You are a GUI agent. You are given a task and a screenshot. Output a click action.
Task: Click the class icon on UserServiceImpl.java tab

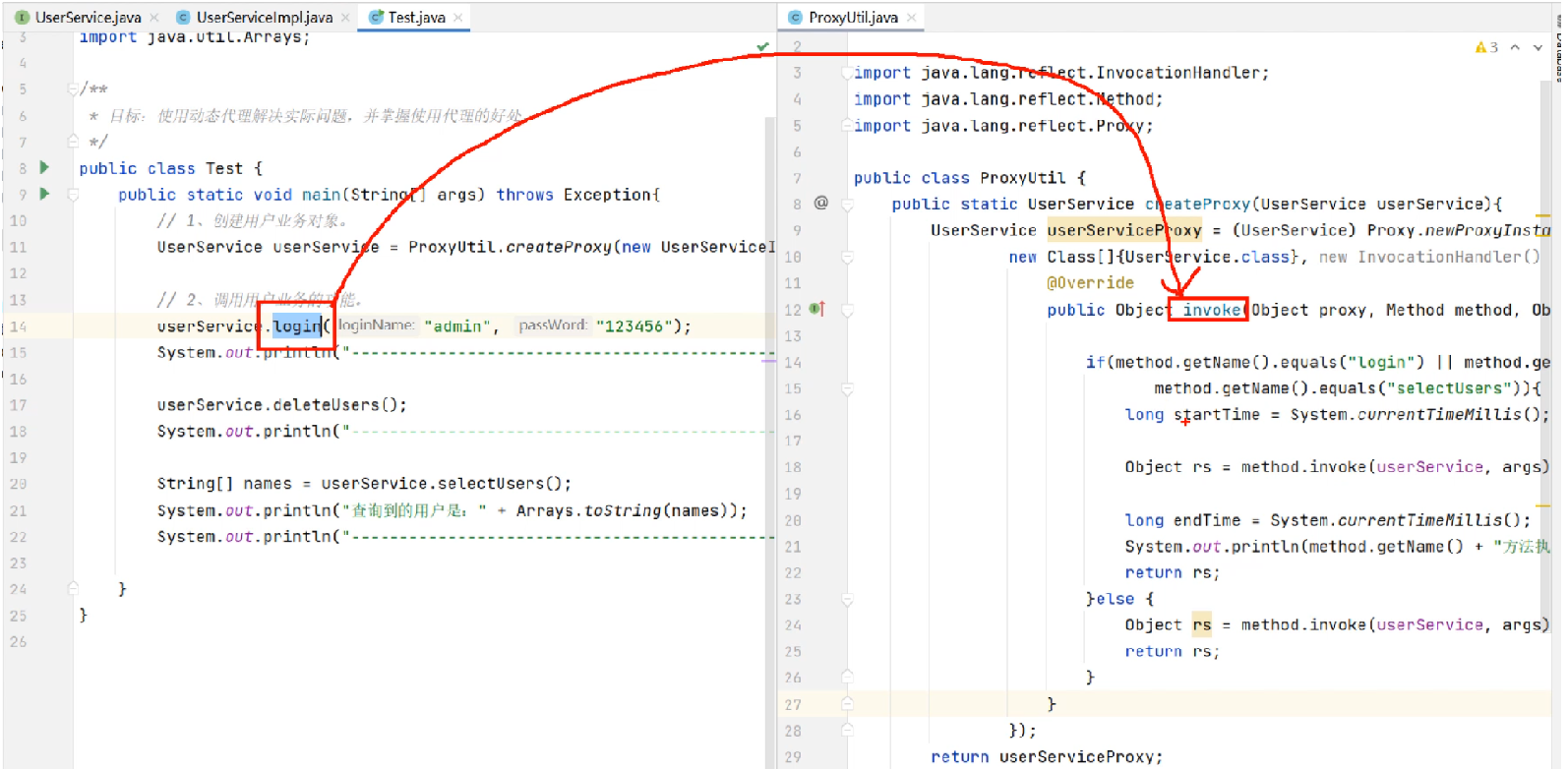[x=183, y=18]
